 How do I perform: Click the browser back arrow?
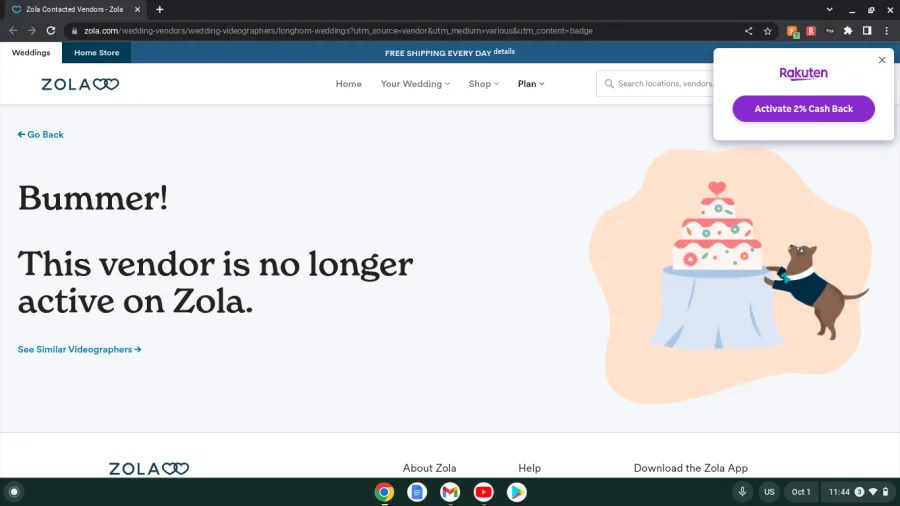pos(13,31)
